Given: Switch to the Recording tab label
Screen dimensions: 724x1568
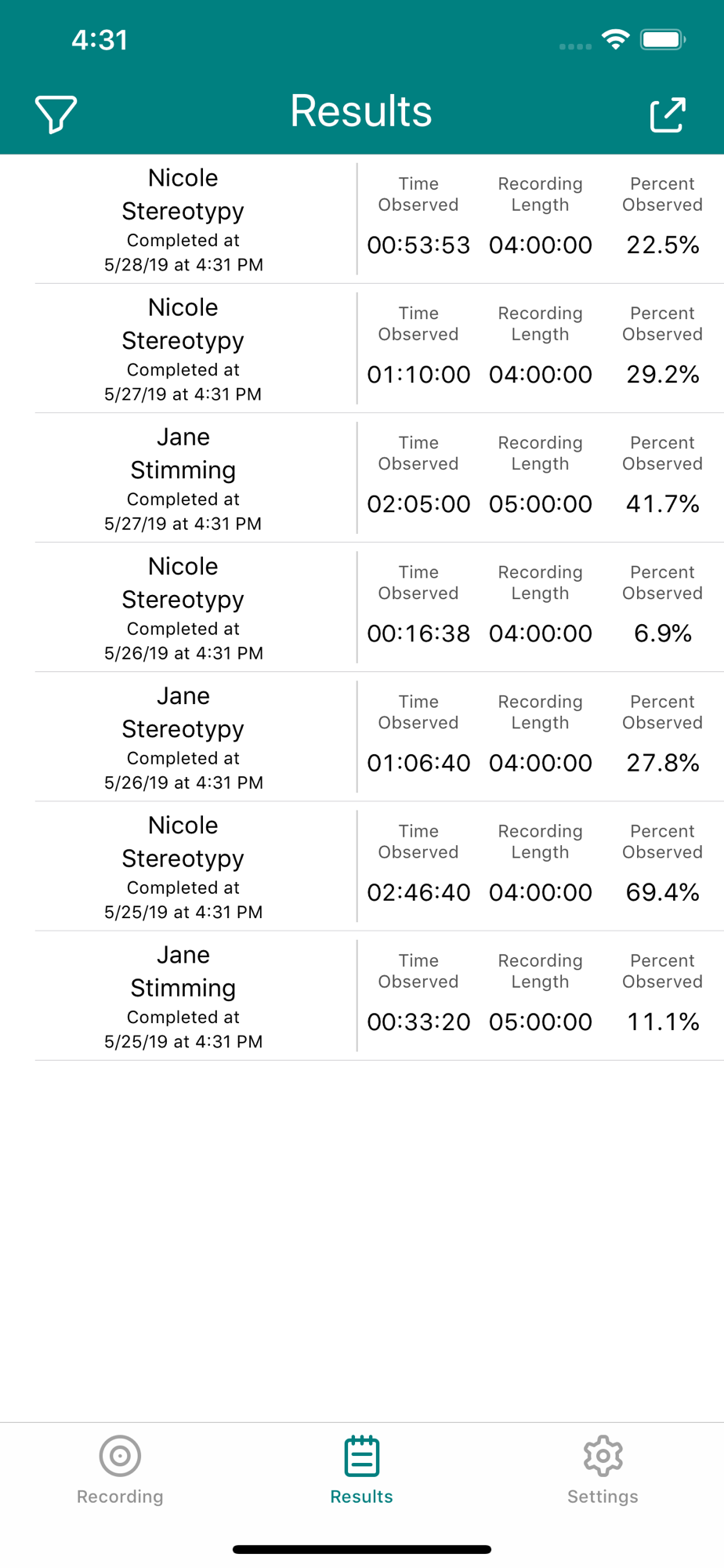Looking at the screenshot, I should 120,1496.
